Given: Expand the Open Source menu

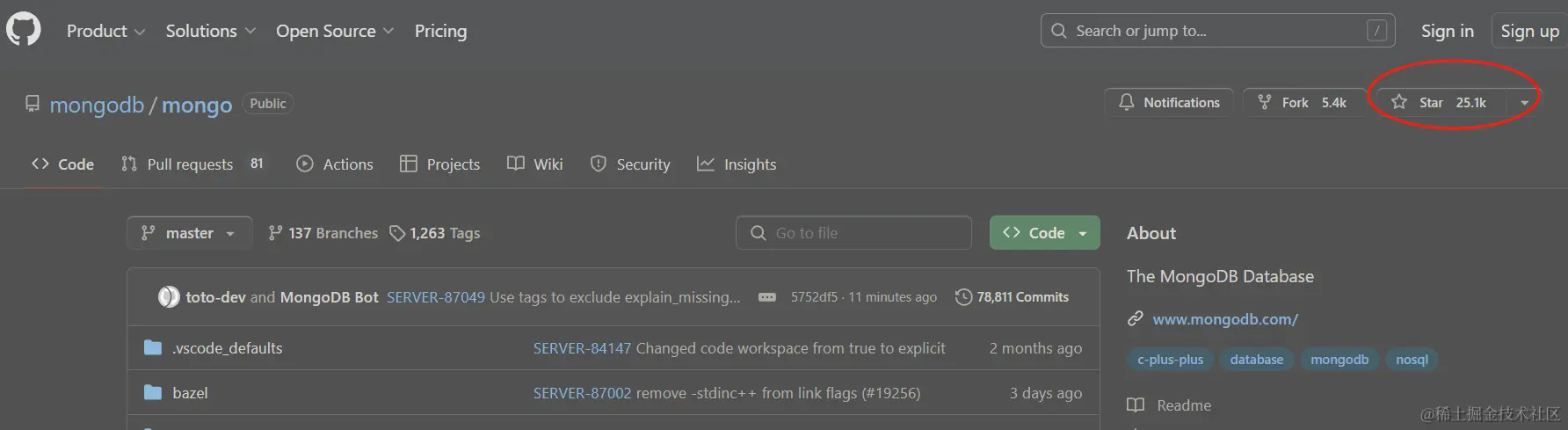Looking at the screenshot, I should point(335,31).
